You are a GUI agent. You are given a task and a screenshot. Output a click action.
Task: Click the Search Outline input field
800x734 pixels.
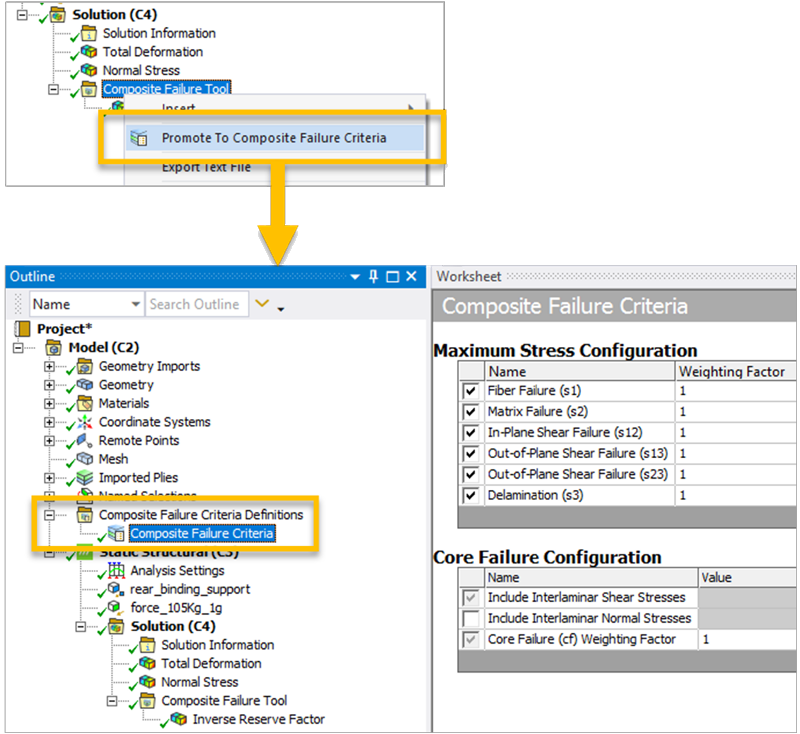tap(195, 305)
